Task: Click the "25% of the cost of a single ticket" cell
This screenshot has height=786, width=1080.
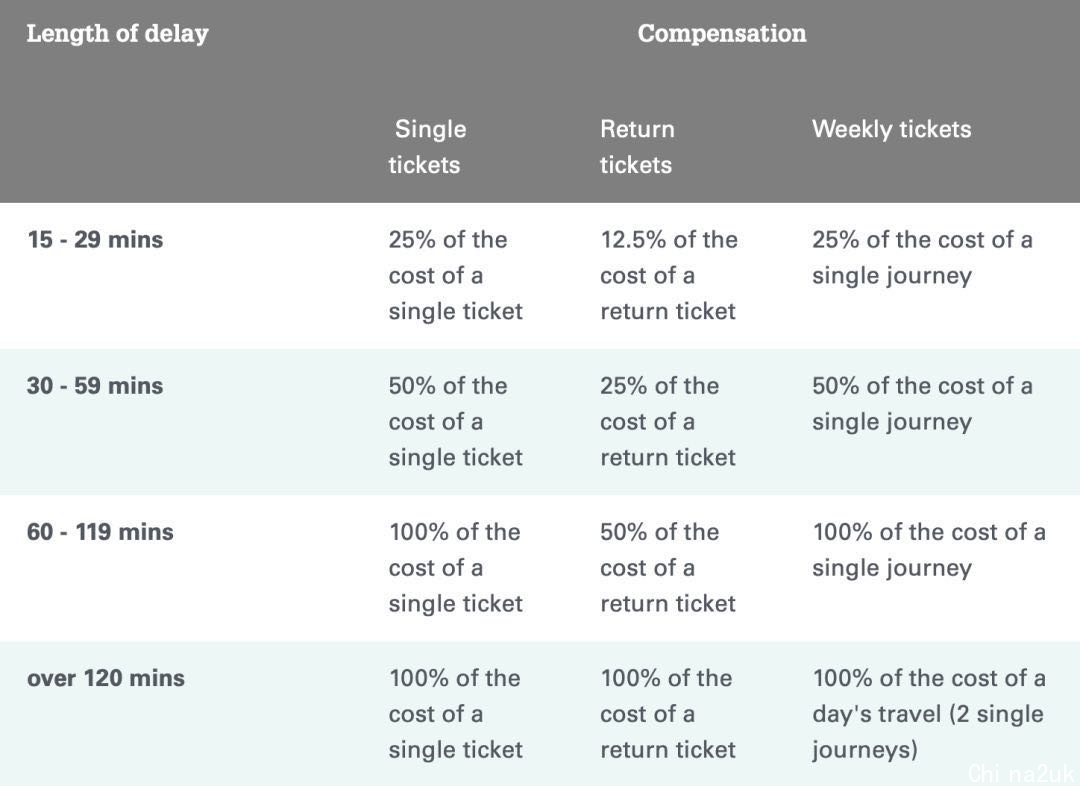Action: [455, 276]
